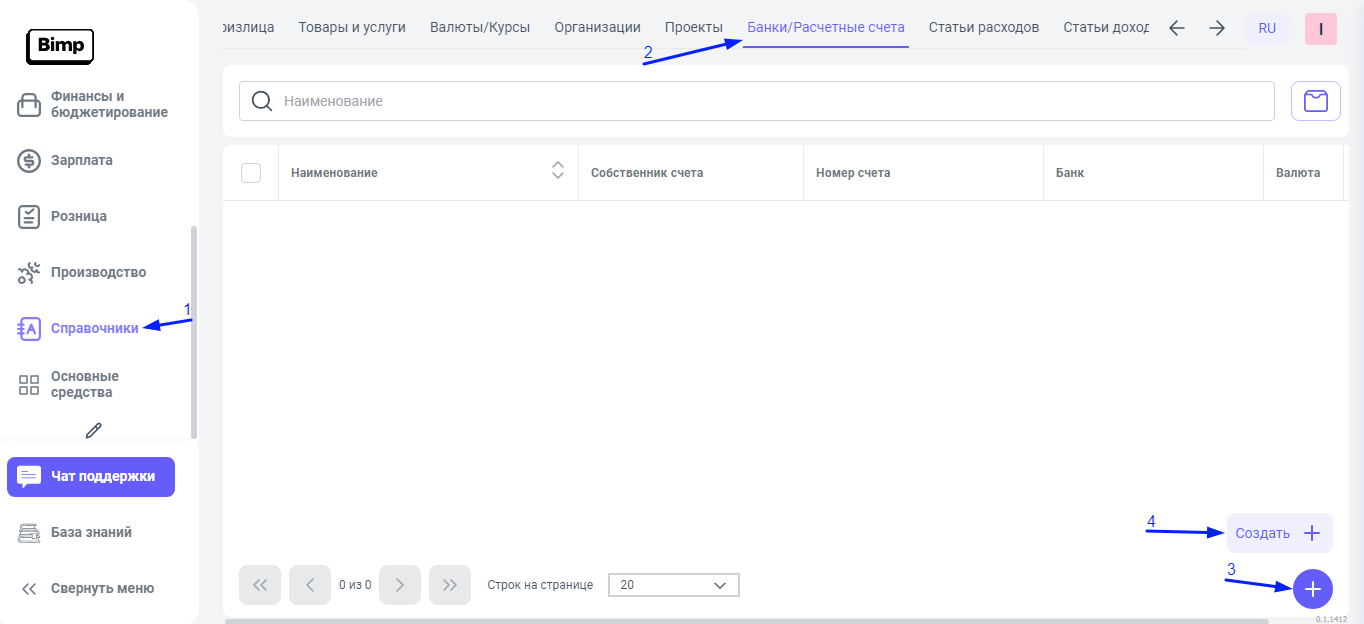Click the Bimp logo
The width and height of the screenshot is (1364, 624).
pyautogui.click(x=60, y=46)
